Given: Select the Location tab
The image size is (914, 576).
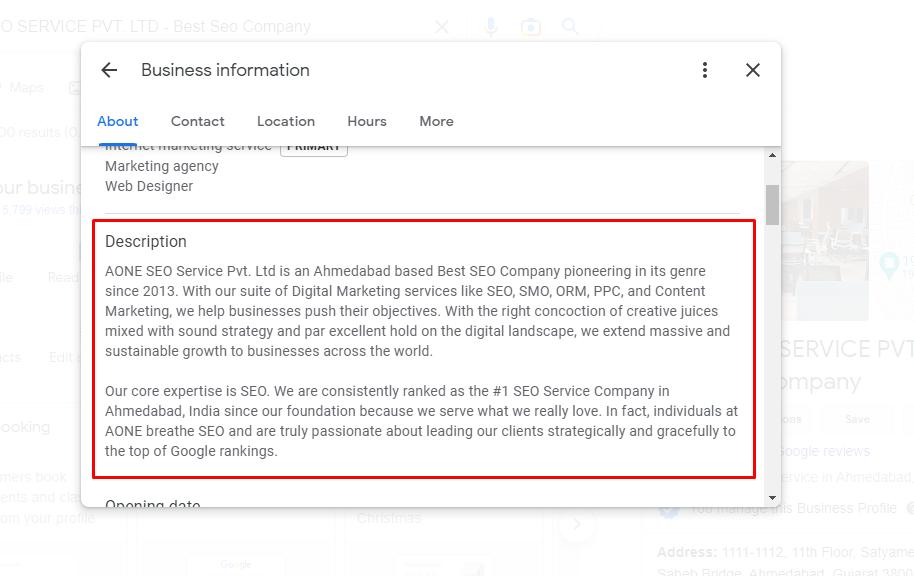Looking at the screenshot, I should (x=286, y=121).
